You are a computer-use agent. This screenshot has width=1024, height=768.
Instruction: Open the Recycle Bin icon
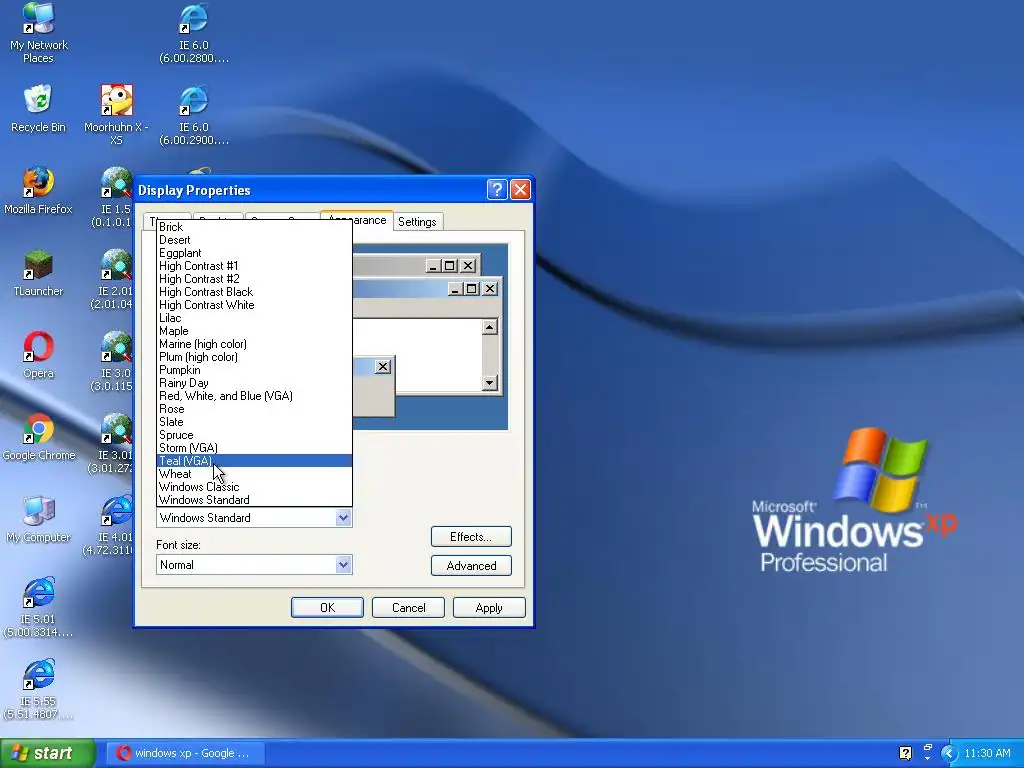(x=38, y=109)
